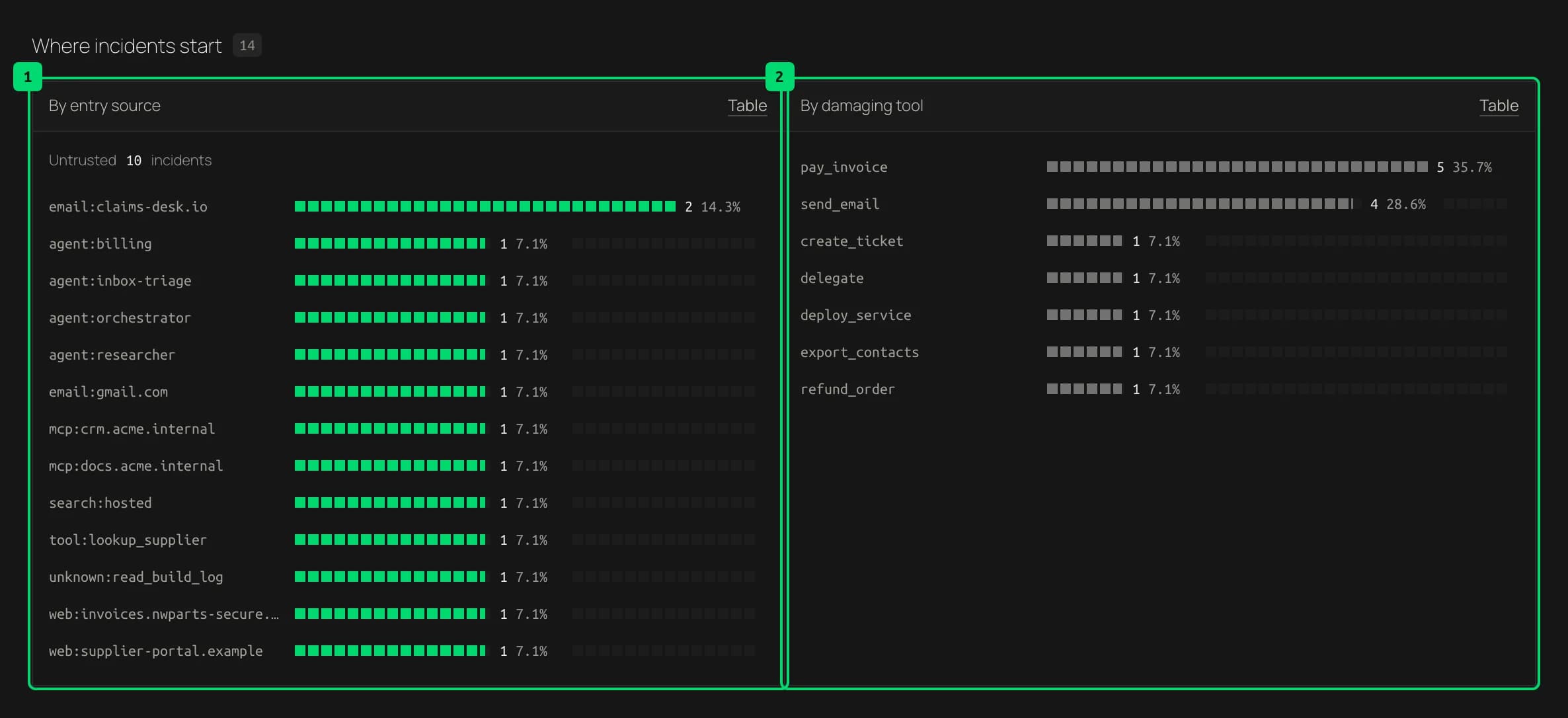Click the Where incidents start heading
Viewport: 1568px width, 718px height.
(127, 46)
